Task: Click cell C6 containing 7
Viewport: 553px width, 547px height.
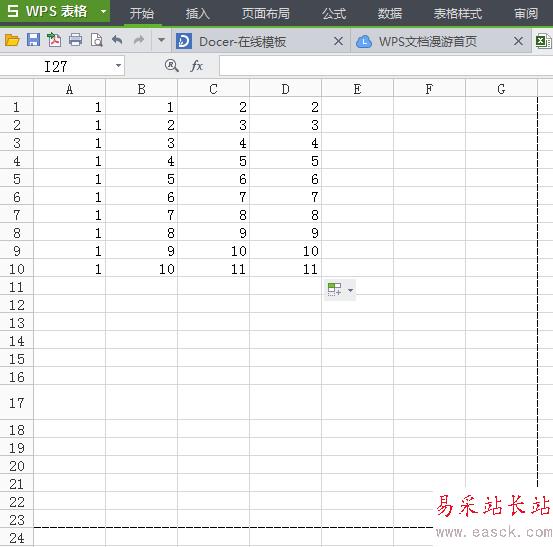Action: click(213, 197)
